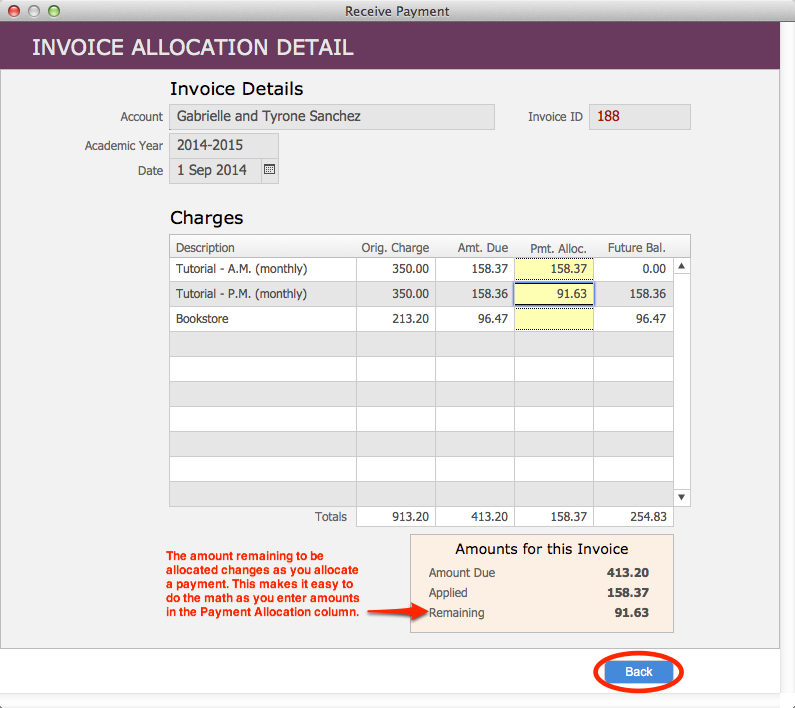
Task: Click the Amt. Due column header
Action: 483,247
